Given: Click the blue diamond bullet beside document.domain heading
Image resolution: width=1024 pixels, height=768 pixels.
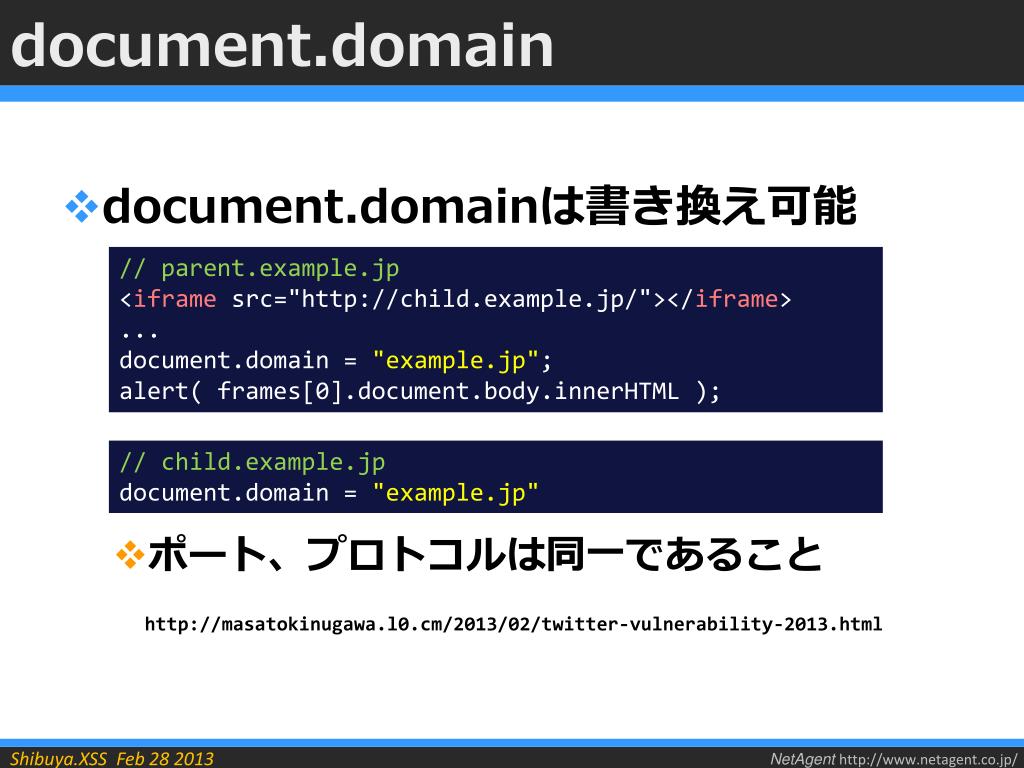Looking at the screenshot, I should [x=82, y=206].
